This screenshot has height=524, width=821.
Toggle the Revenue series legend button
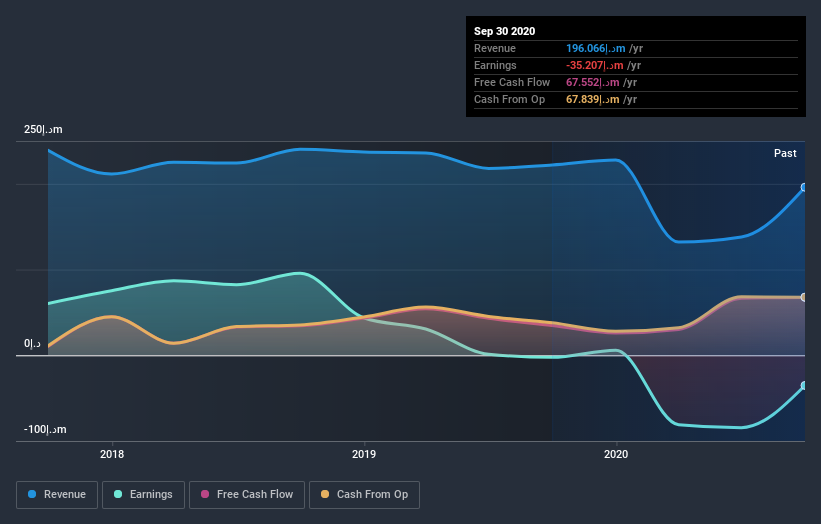click(x=57, y=495)
